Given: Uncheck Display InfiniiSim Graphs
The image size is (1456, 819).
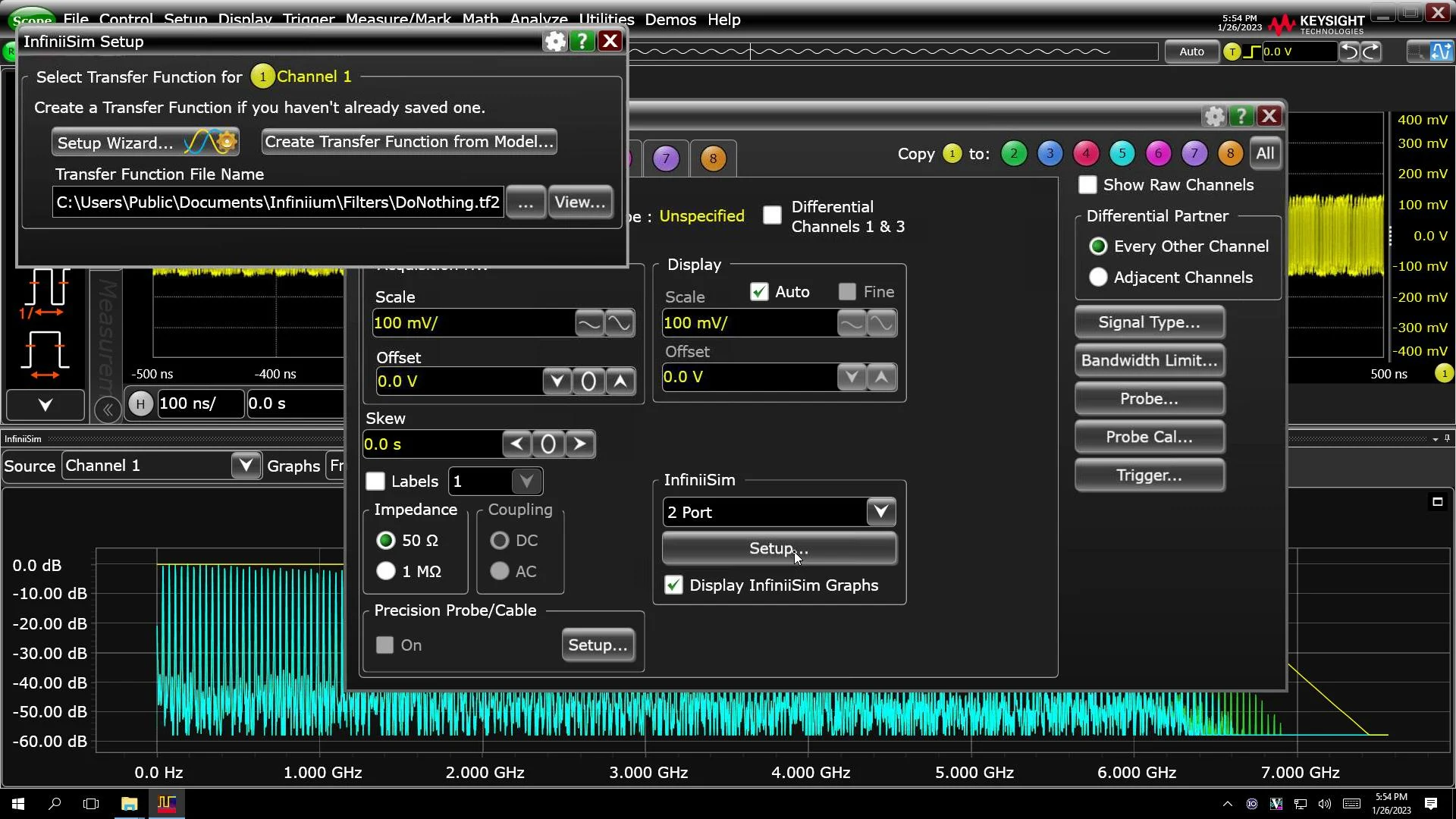Looking at the screenshot, I should [673, 585].
